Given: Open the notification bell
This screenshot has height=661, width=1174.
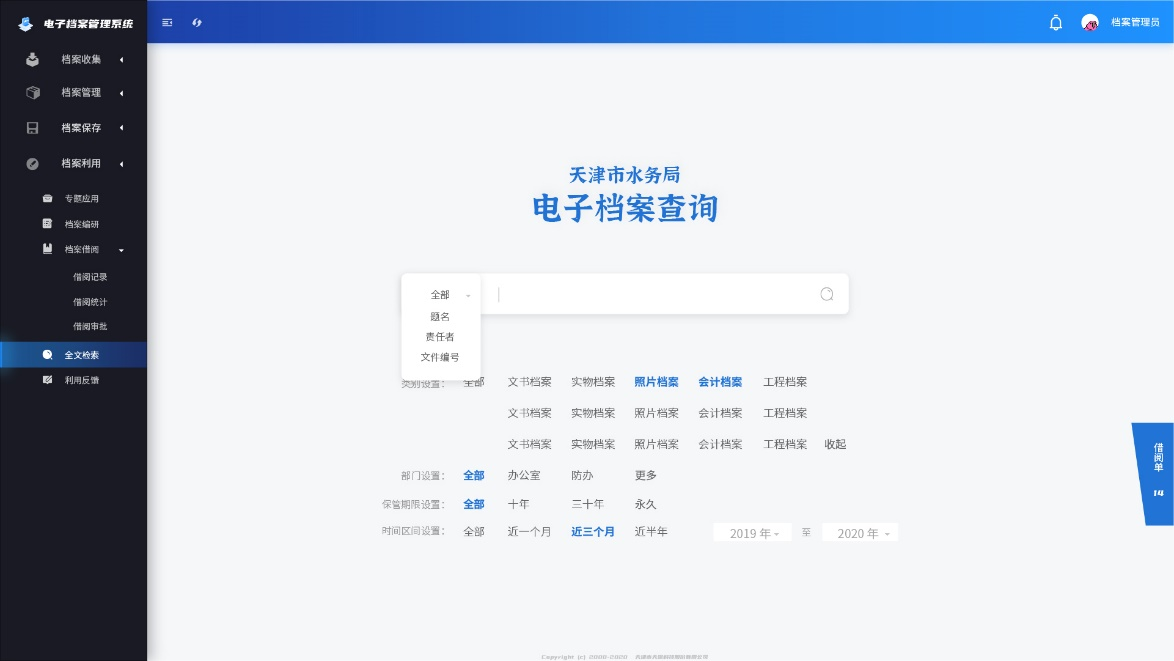Looking at the screenshot, I should 1055,23.
